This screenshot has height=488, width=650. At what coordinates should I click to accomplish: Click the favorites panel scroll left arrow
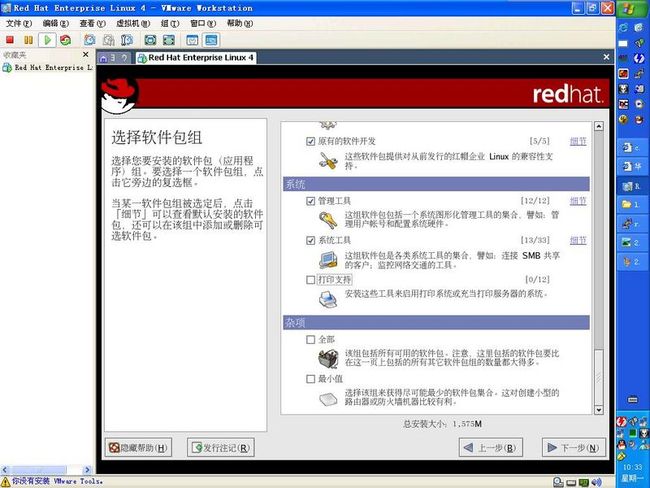[x=5, y=470]
